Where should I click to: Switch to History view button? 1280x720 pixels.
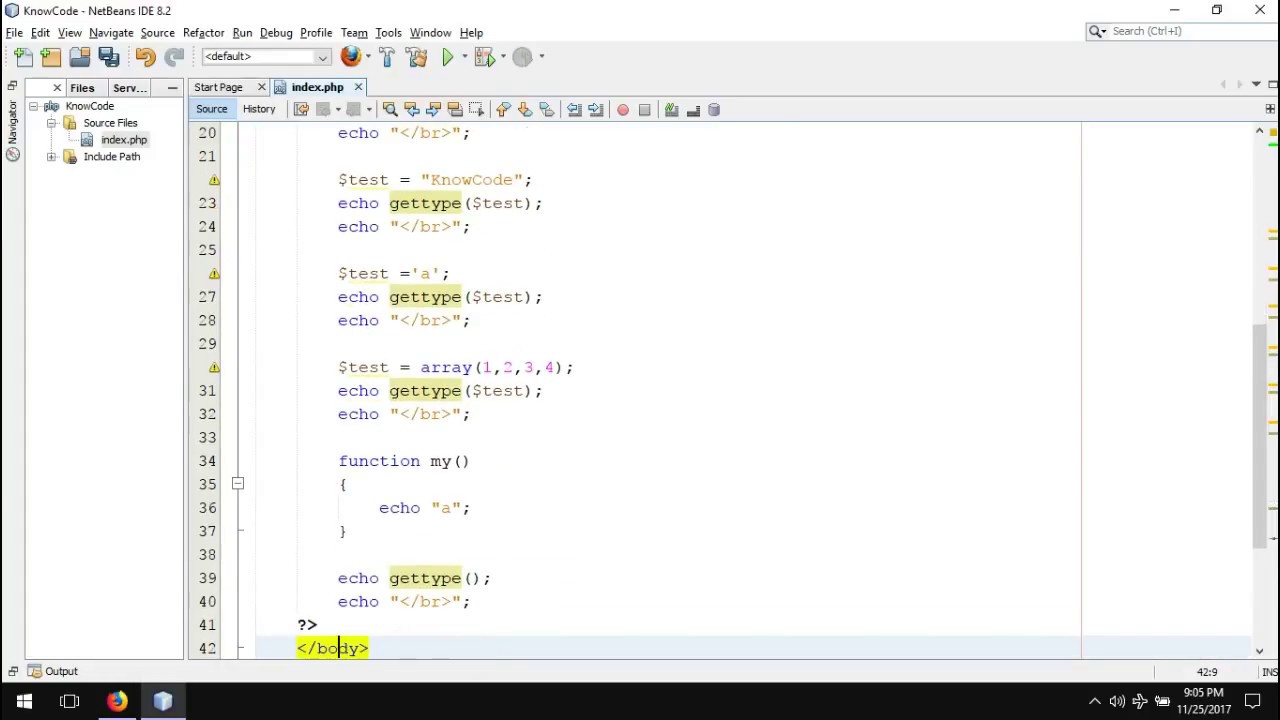259,109
